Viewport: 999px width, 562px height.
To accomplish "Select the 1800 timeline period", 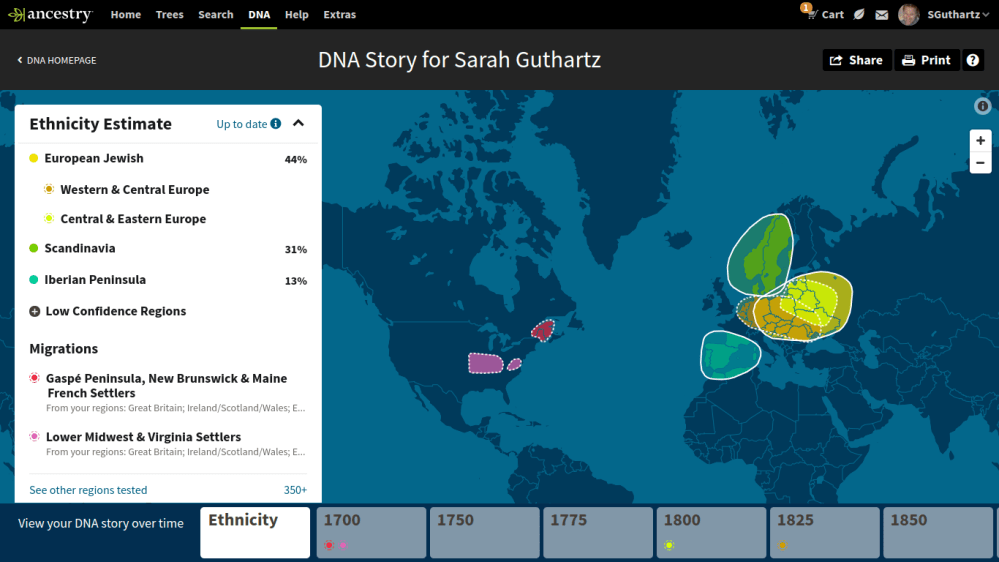I will click(710, 532).
